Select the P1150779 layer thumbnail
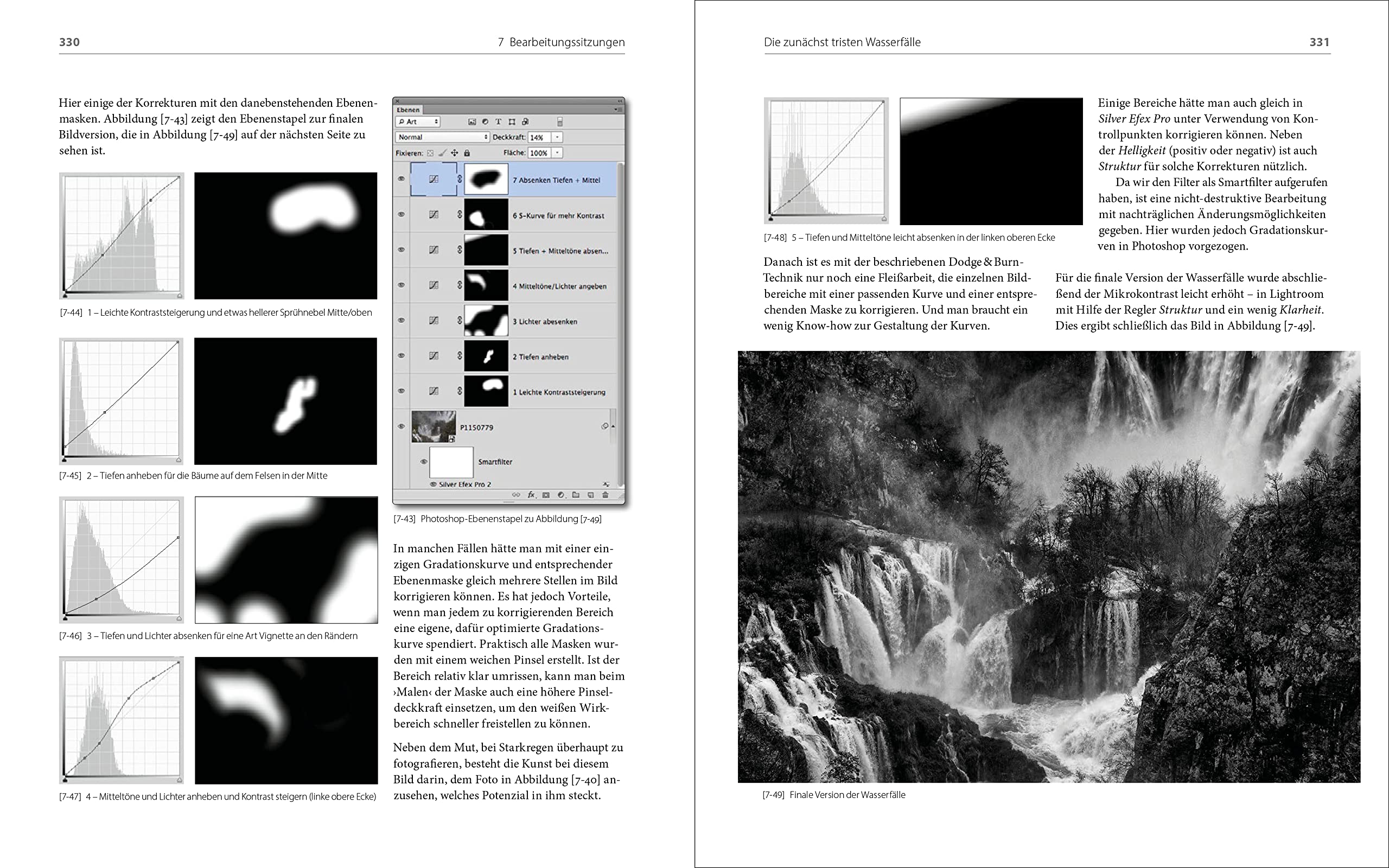Image resolution: width=1389 pixels, height=868 pixels. click(434, 426)
